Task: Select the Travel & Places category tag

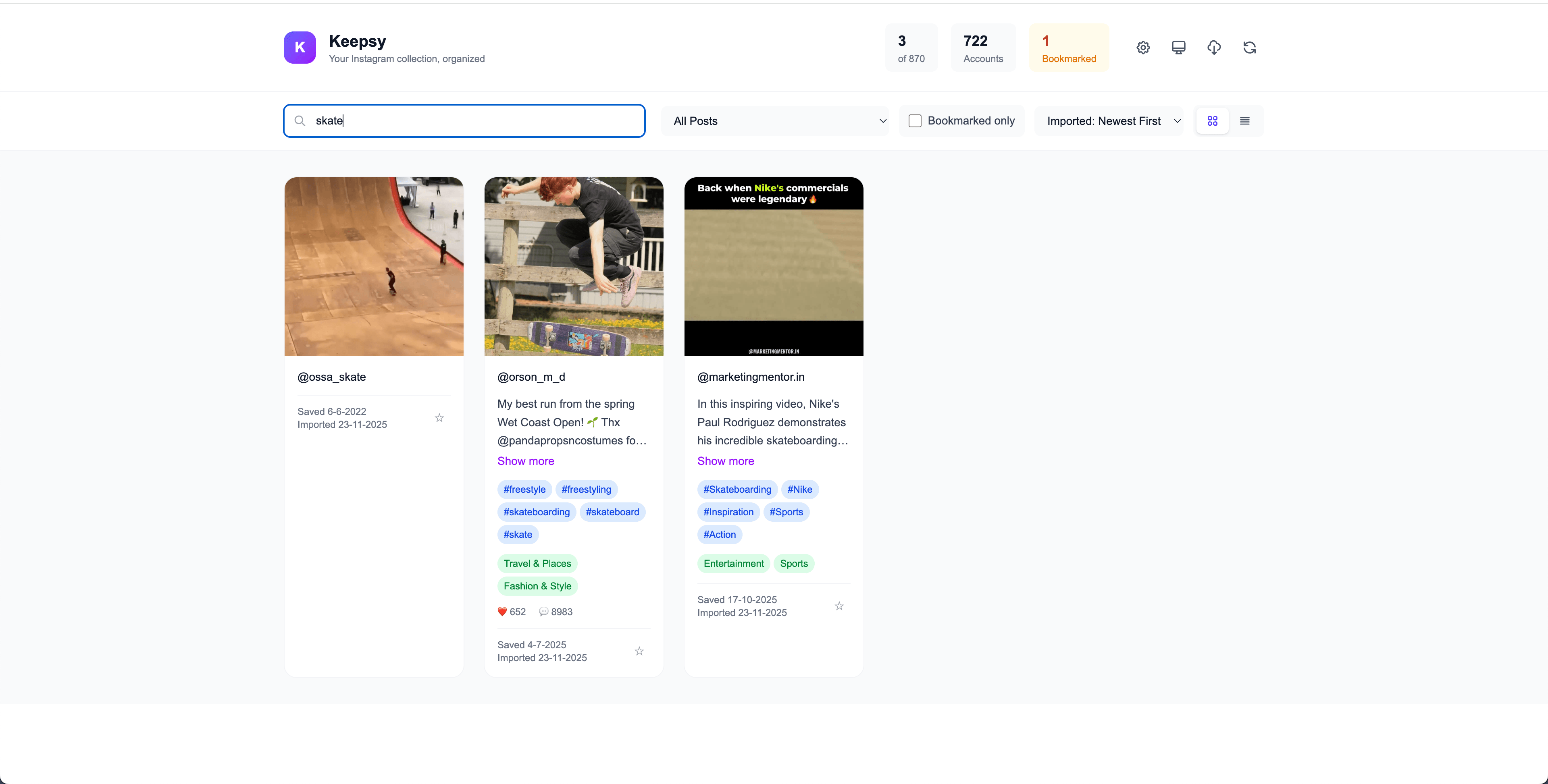Action: click(537, 564)
